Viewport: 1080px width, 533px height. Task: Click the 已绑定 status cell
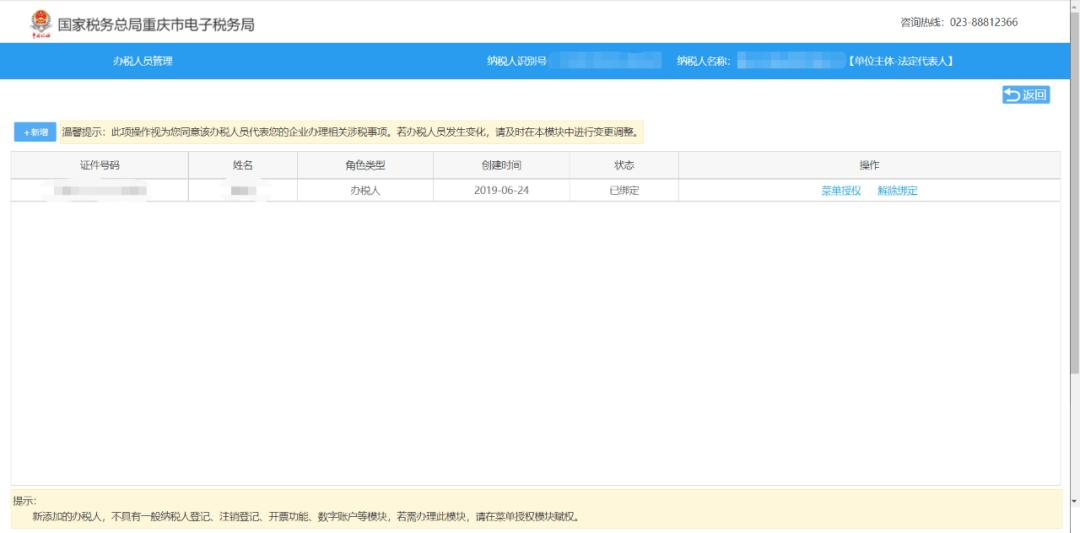coord(624,191)
